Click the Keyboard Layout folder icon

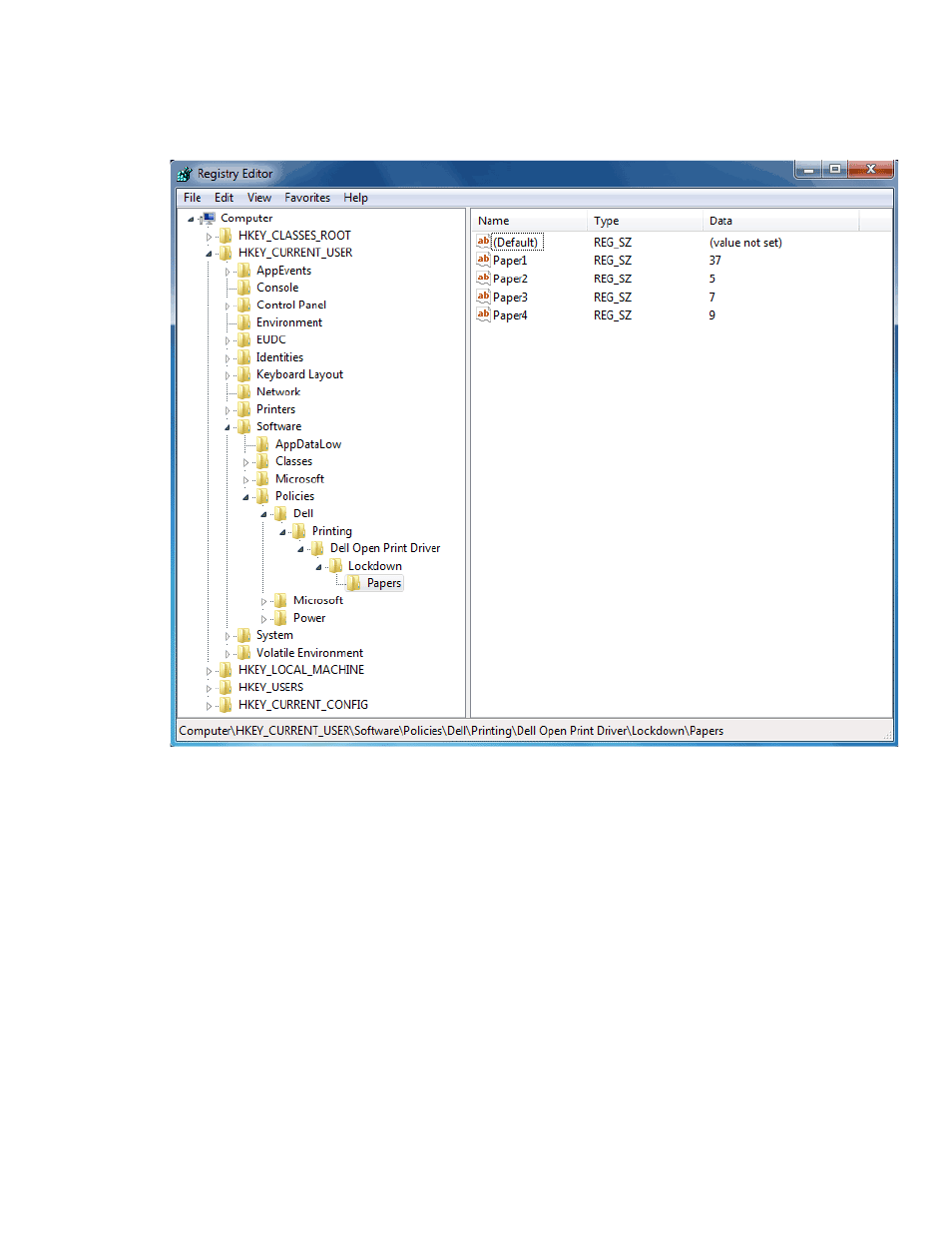click(x=243, y=374)
